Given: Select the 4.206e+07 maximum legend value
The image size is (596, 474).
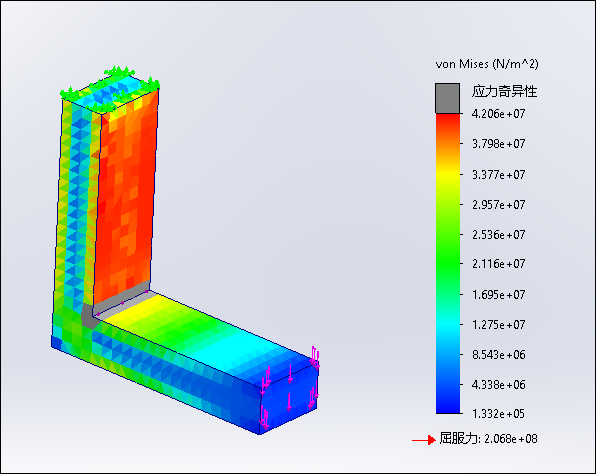Looking at the screenshot, I should (498, 114).
